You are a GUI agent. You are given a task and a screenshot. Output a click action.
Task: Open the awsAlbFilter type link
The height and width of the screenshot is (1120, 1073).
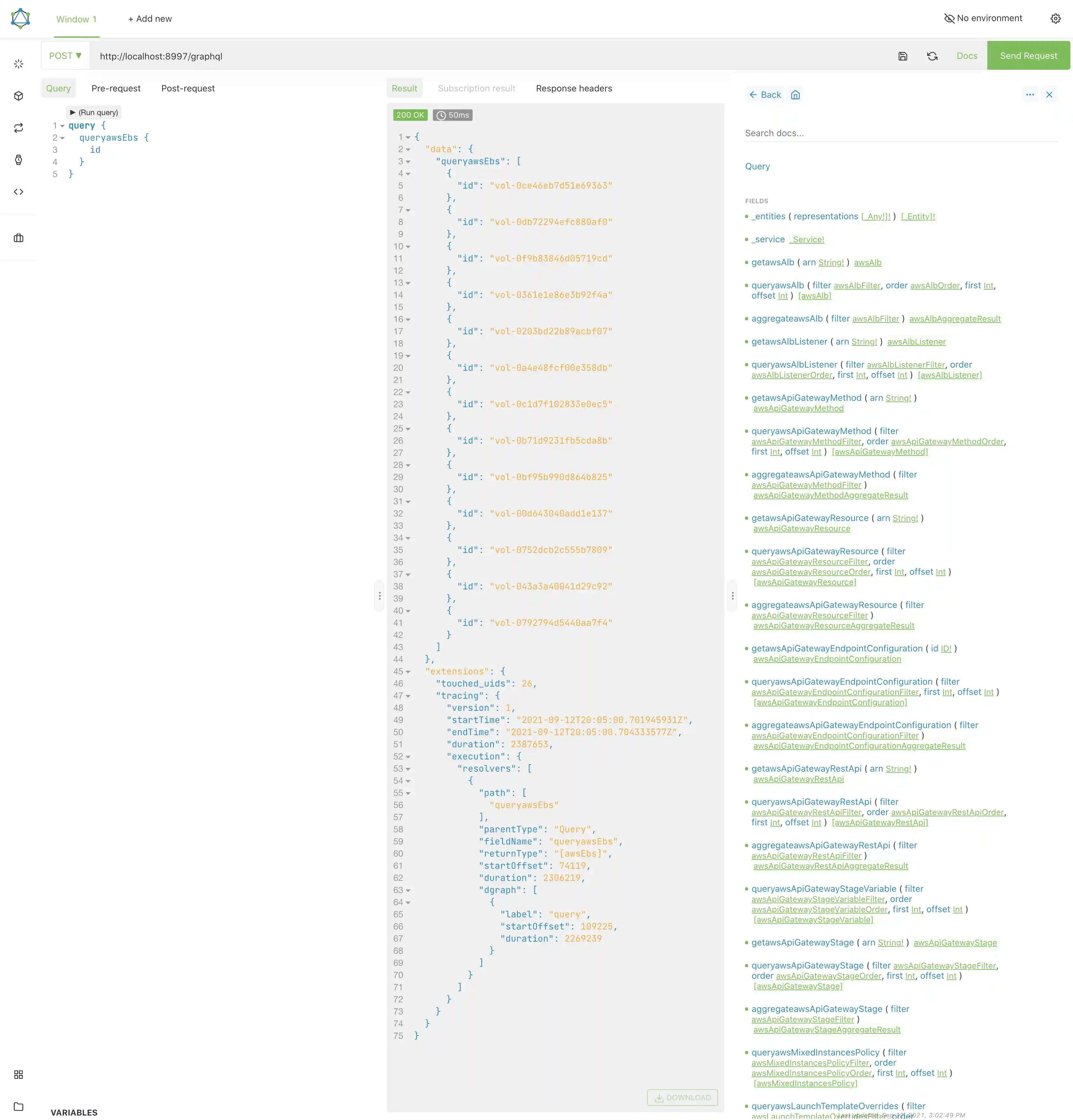pos(856,286)
